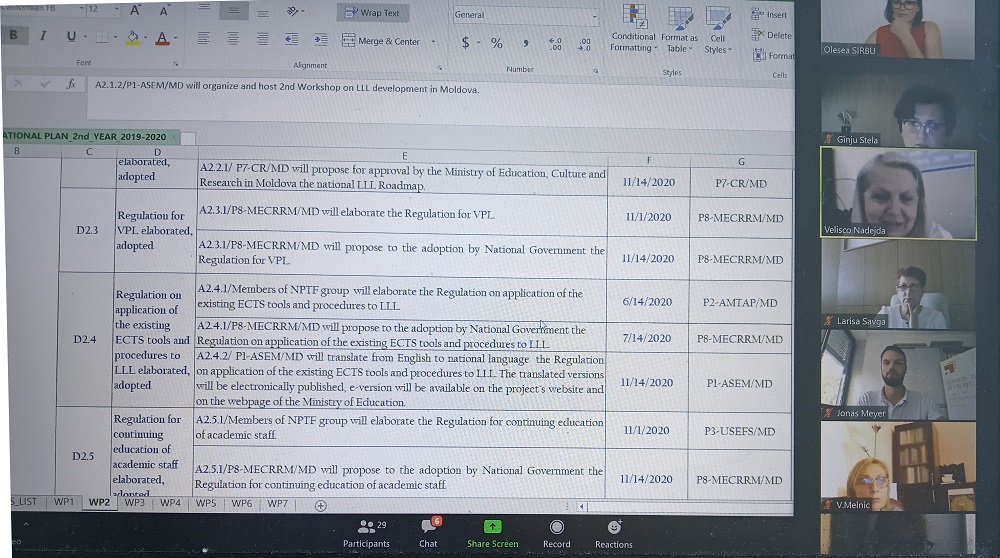Image resolution: width=1000 pixels, height=558 pixels.
Task: Open the Zoom Participants panel
Action: tap(366, 531)
